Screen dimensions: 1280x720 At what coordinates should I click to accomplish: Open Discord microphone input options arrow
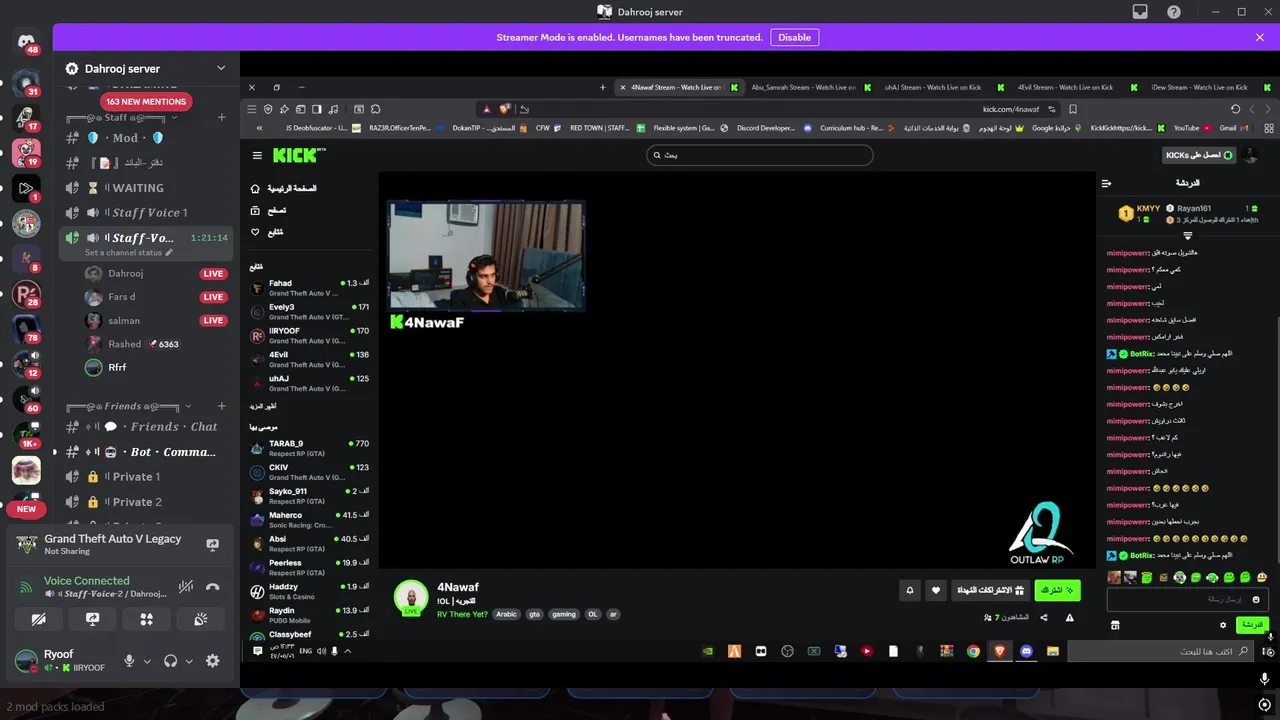(147, 661)
